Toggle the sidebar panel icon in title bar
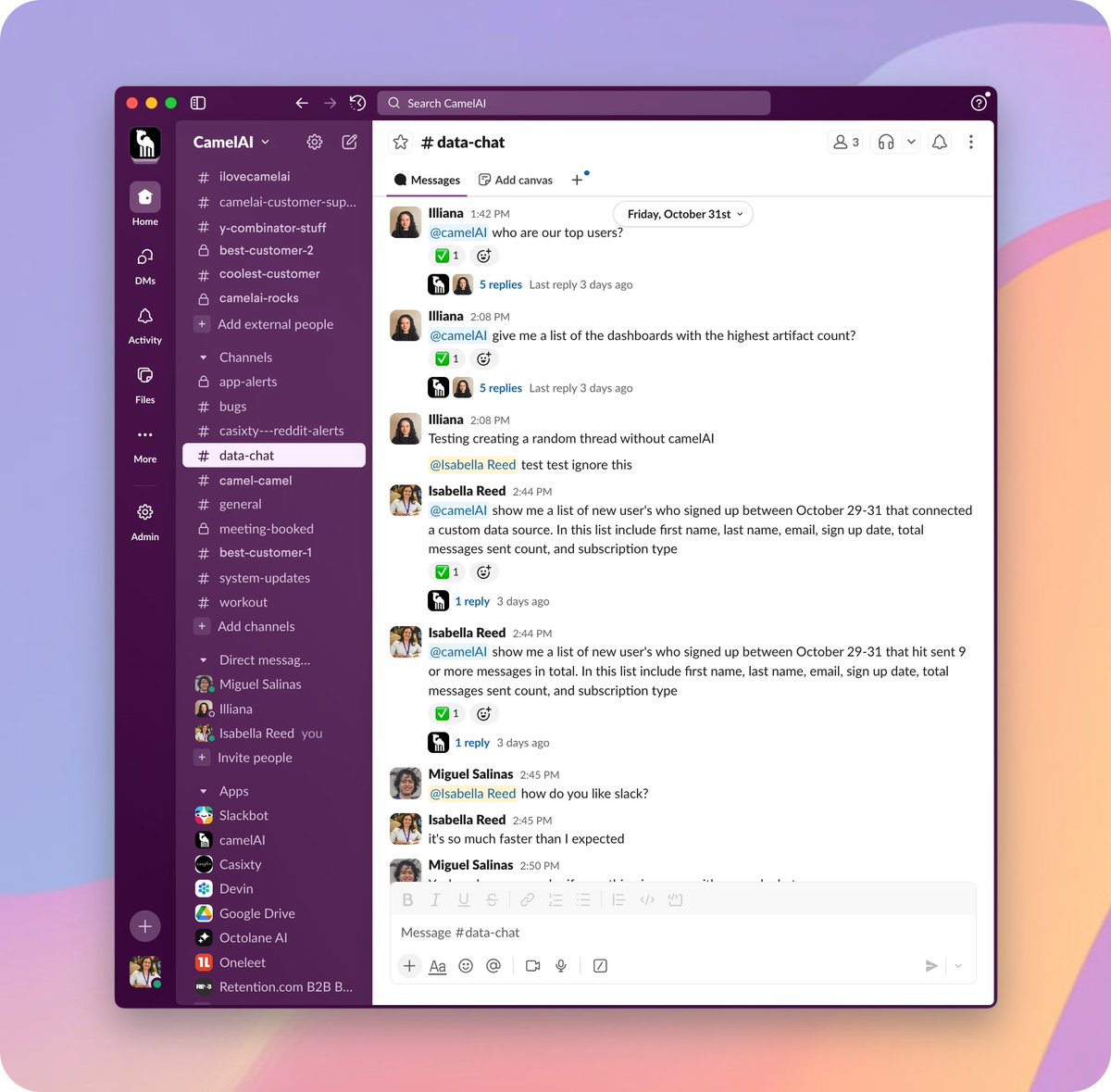Screen dimensions: 1111x1092 198,103
